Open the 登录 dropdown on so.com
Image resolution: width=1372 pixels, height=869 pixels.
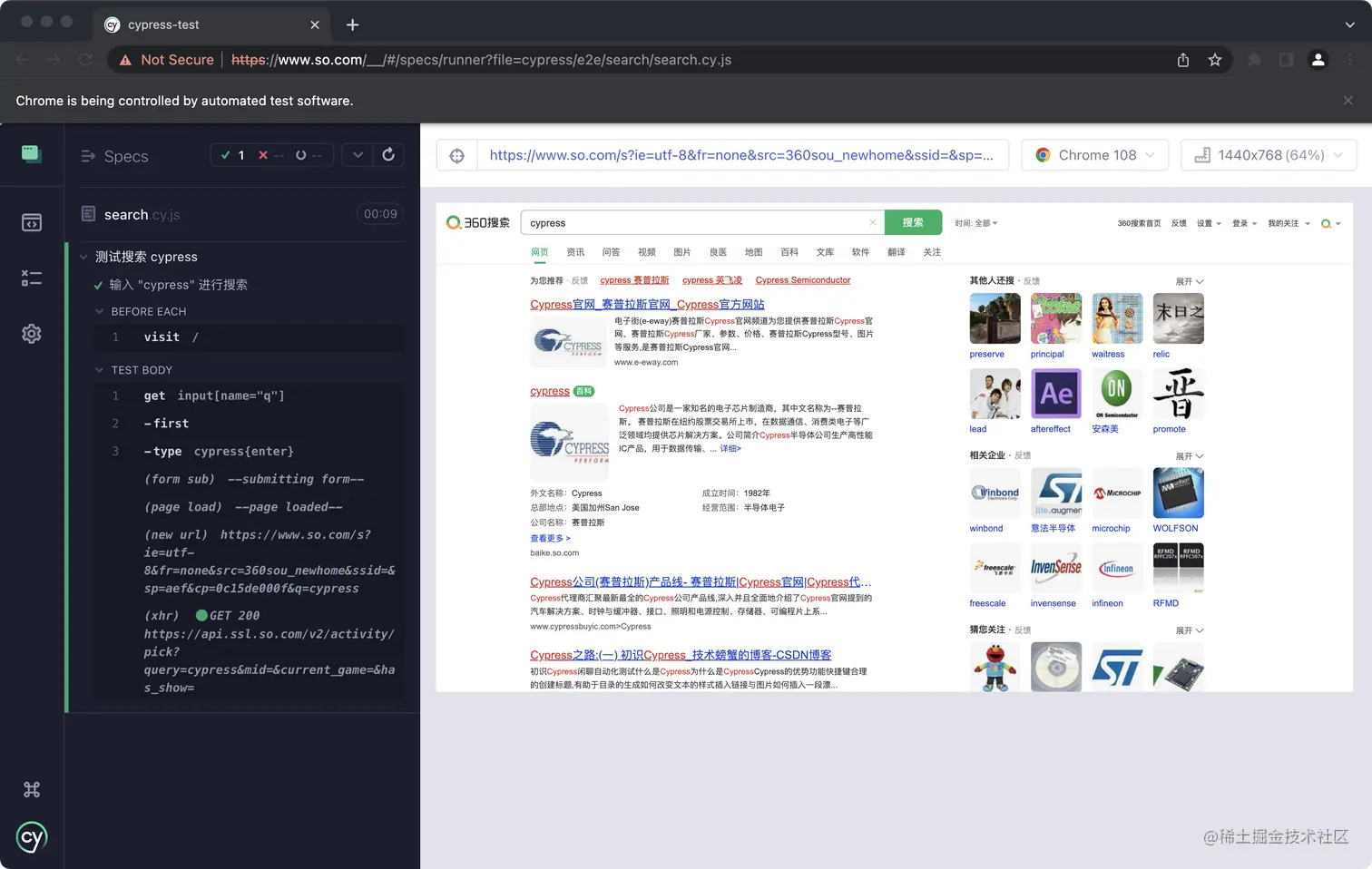click(1244, 223)
